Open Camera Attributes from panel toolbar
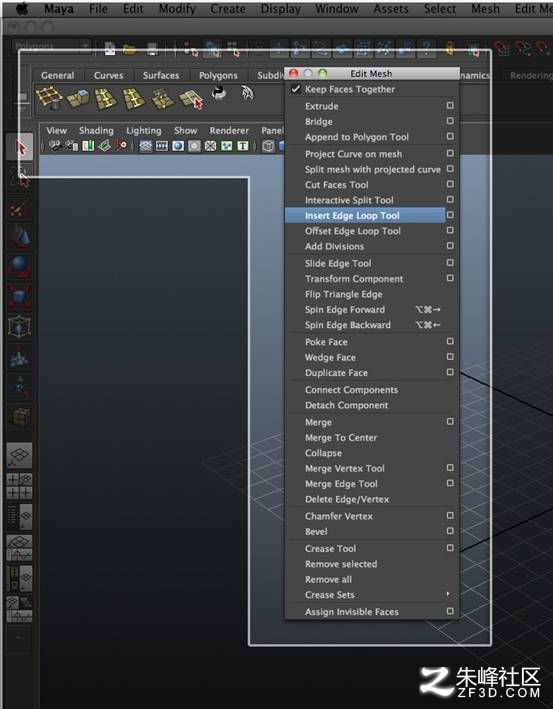Image resolution: width=553 pixels, height=709 pixels. pos(72,146)
